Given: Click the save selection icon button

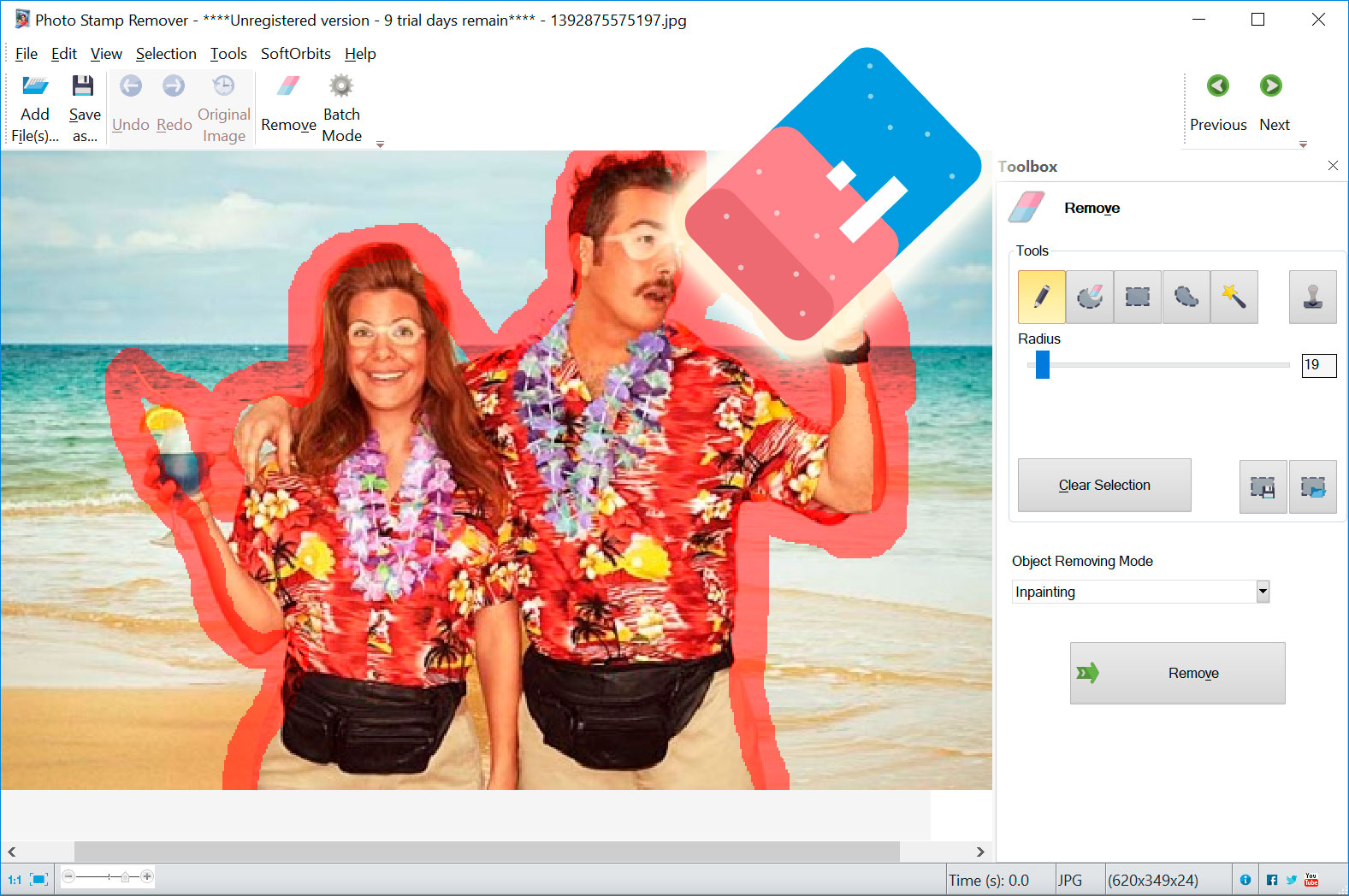Looking at the screenshot, I should 1263,486.
